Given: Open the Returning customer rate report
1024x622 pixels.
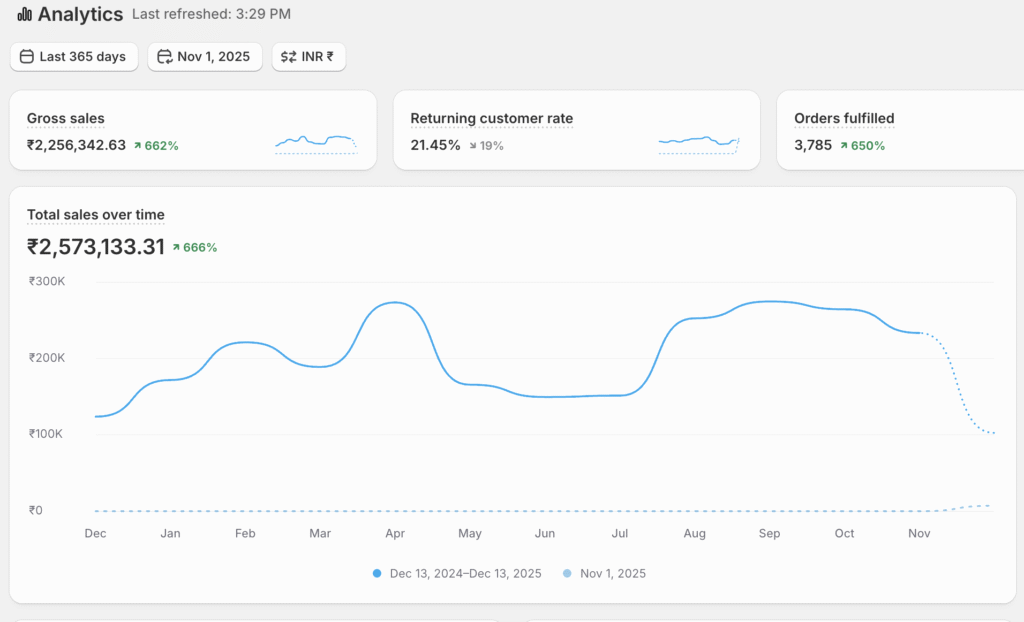Looking at the screenshot, I should tap(491, 119).
